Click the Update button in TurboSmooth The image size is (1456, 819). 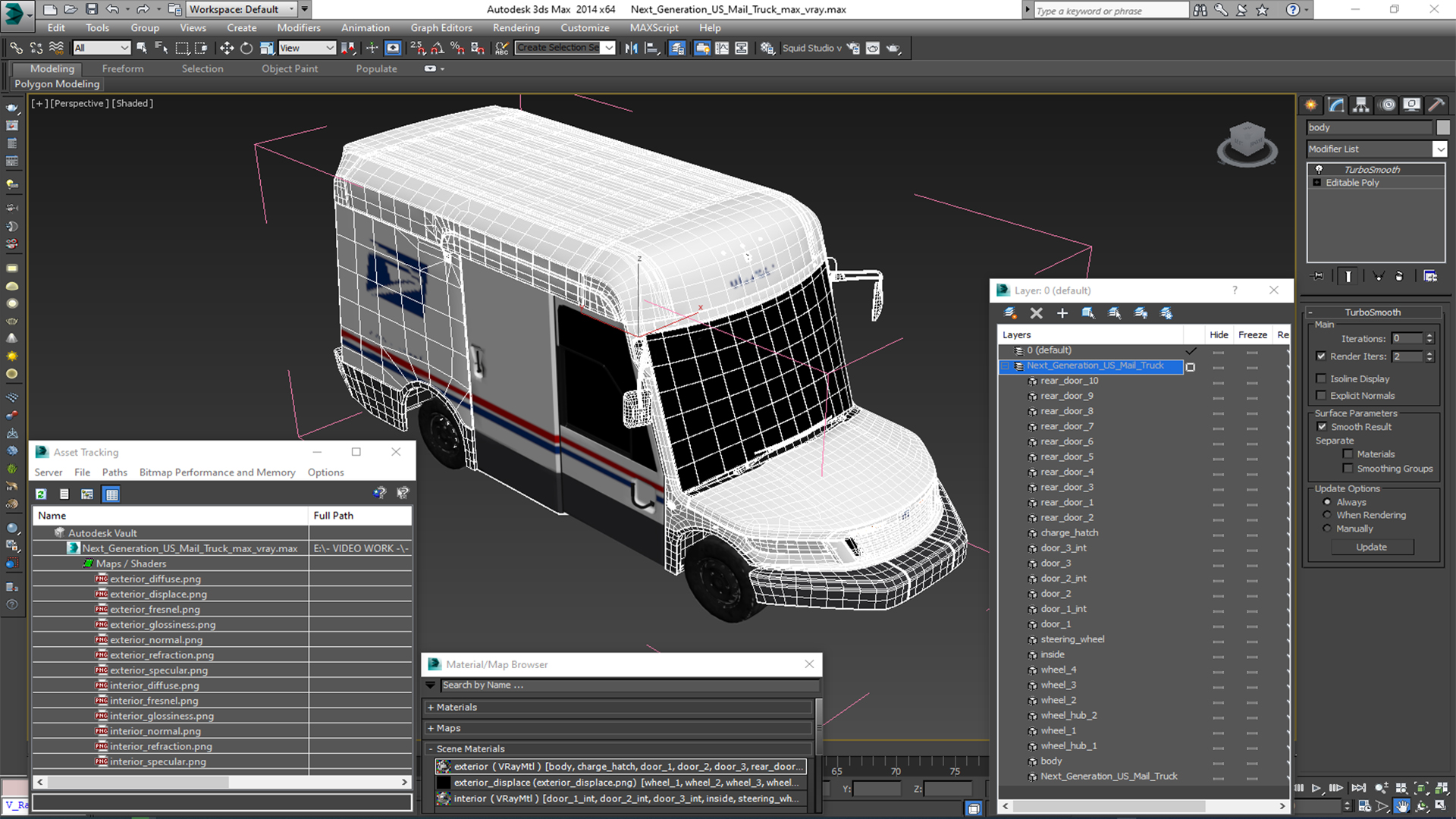(x=1371, y=547)
